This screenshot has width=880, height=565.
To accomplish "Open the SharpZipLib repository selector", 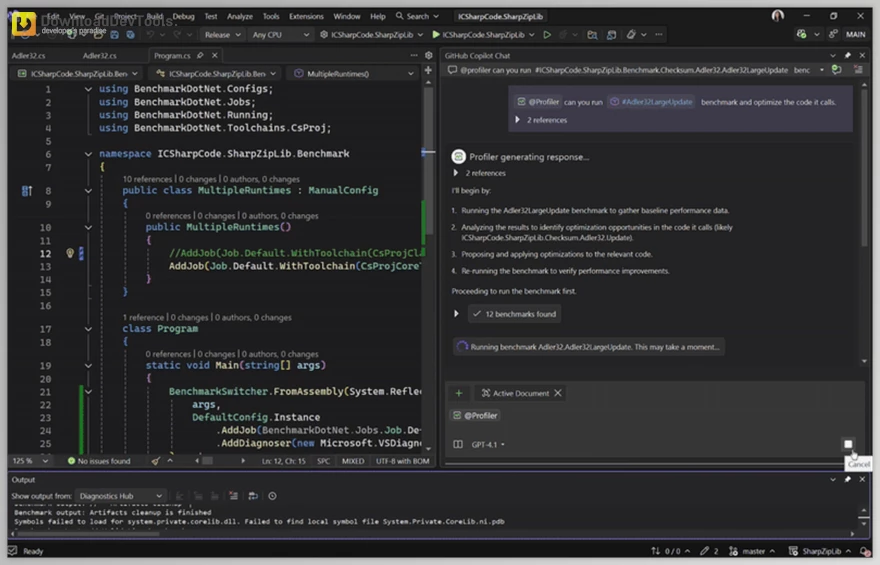I will pyautogui.click(x=819, y=551).
